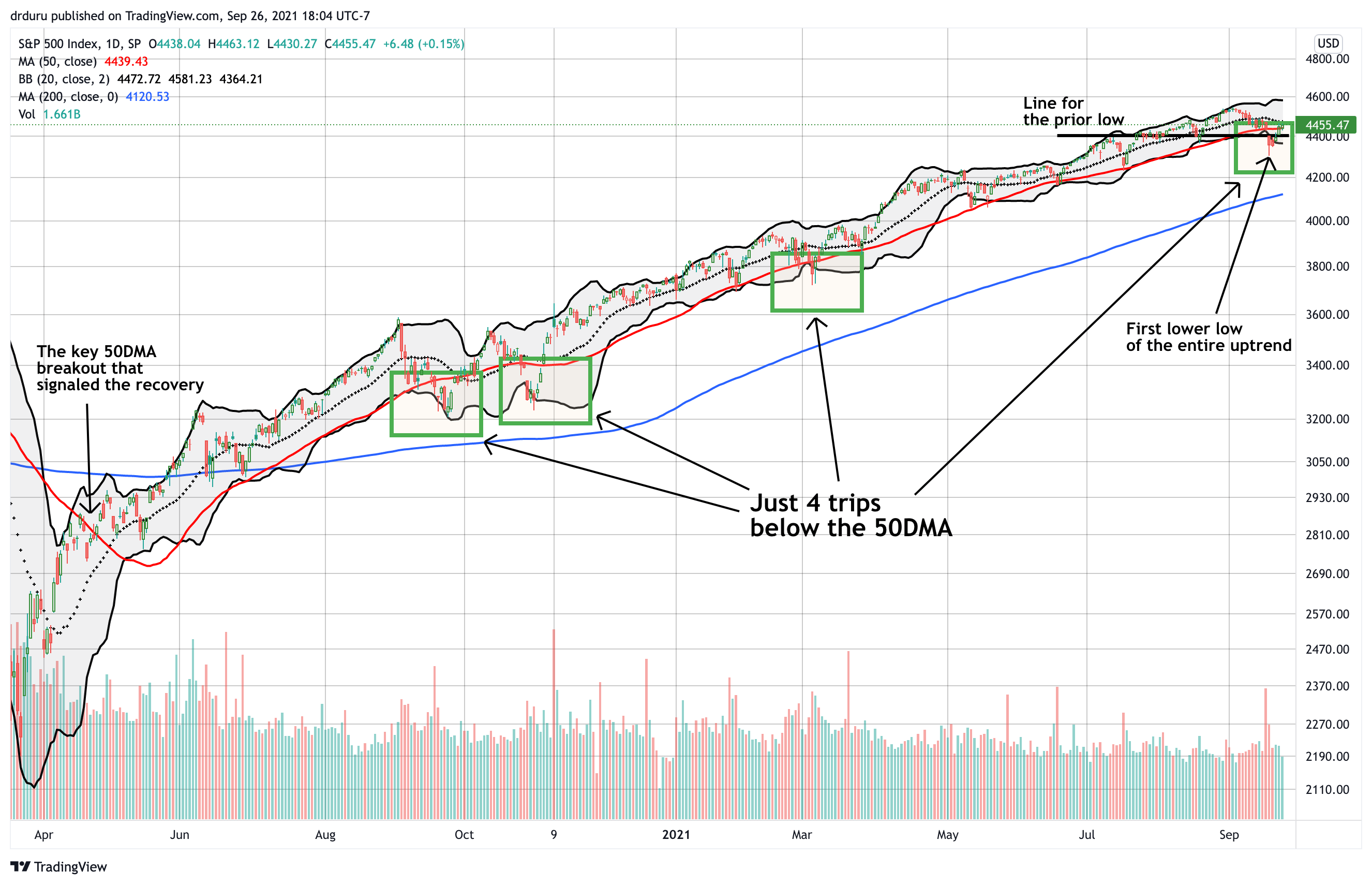This screenshot has width=1372, height=885.
Task: Click the 2930.00 price axis label
Action: [x=1326, y=498]
